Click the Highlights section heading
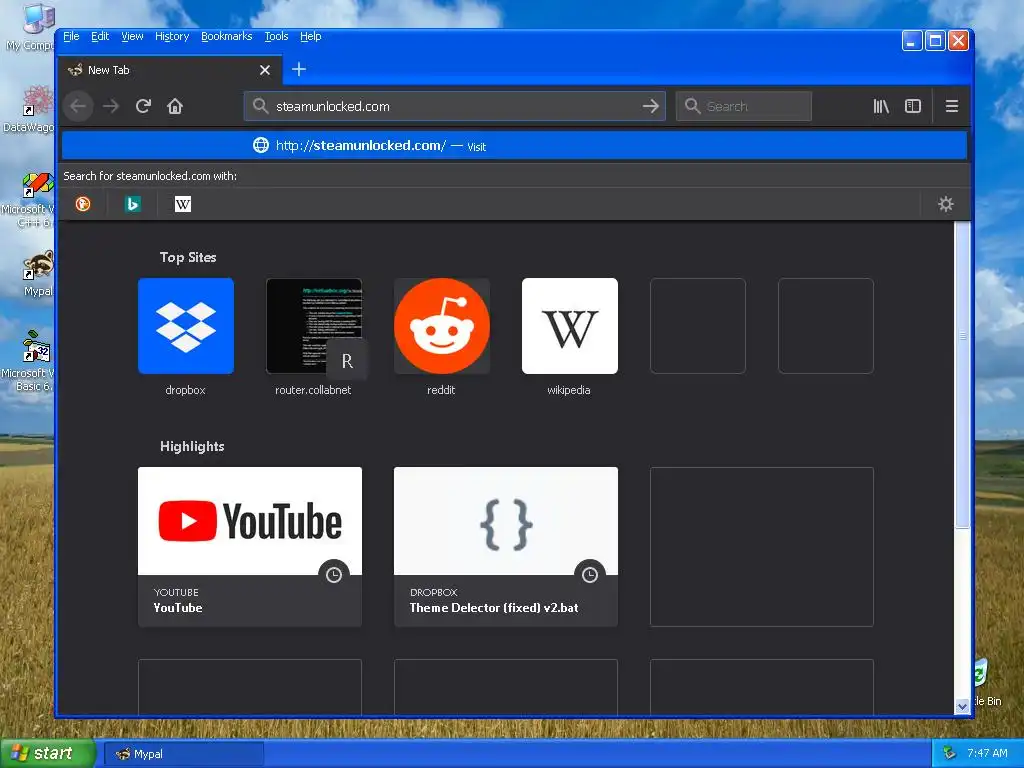The height and width of the screenshot is (768, 1024). click(192, 446)
